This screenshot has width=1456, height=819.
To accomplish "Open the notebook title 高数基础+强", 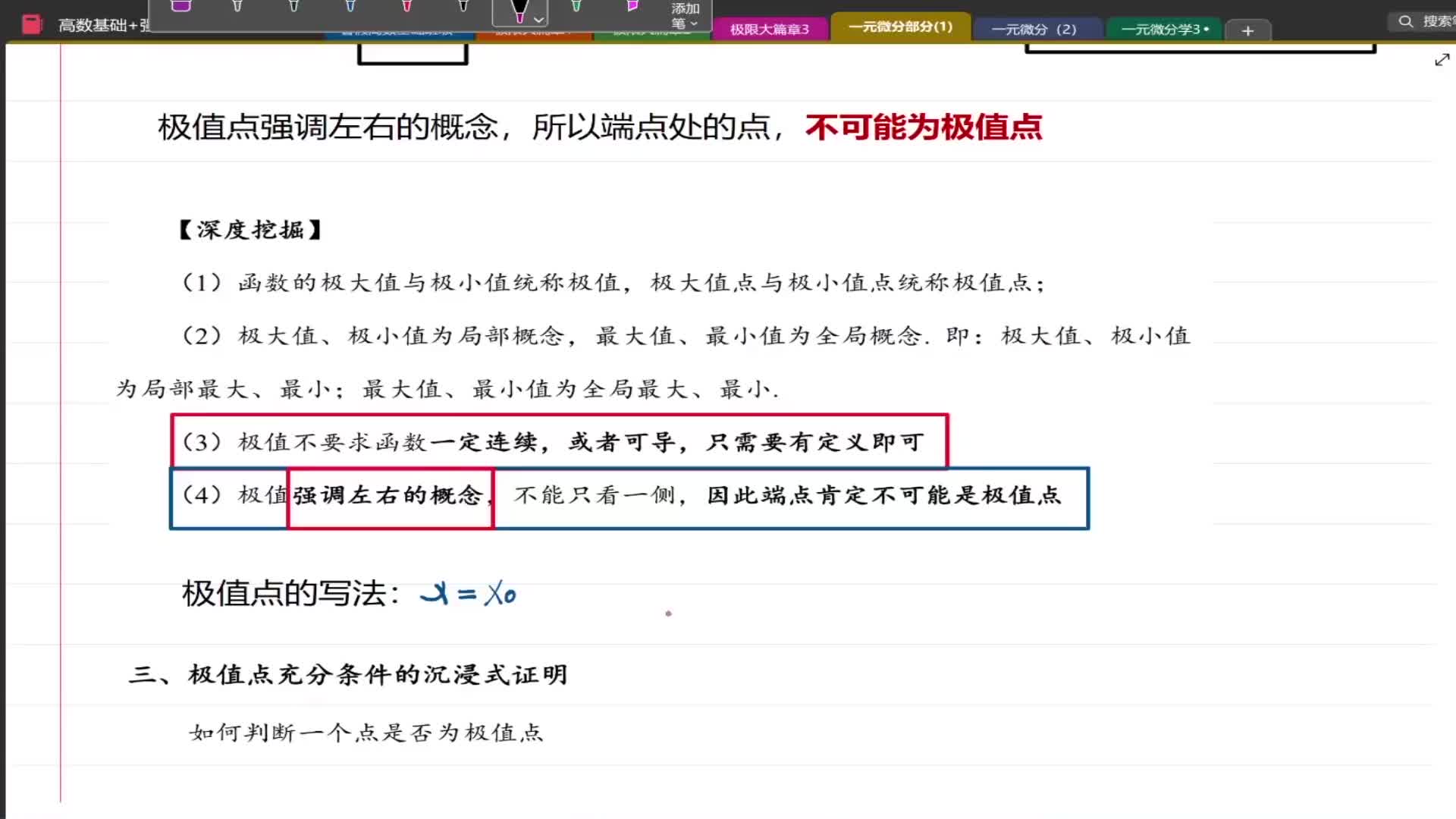I will [105, 26].
